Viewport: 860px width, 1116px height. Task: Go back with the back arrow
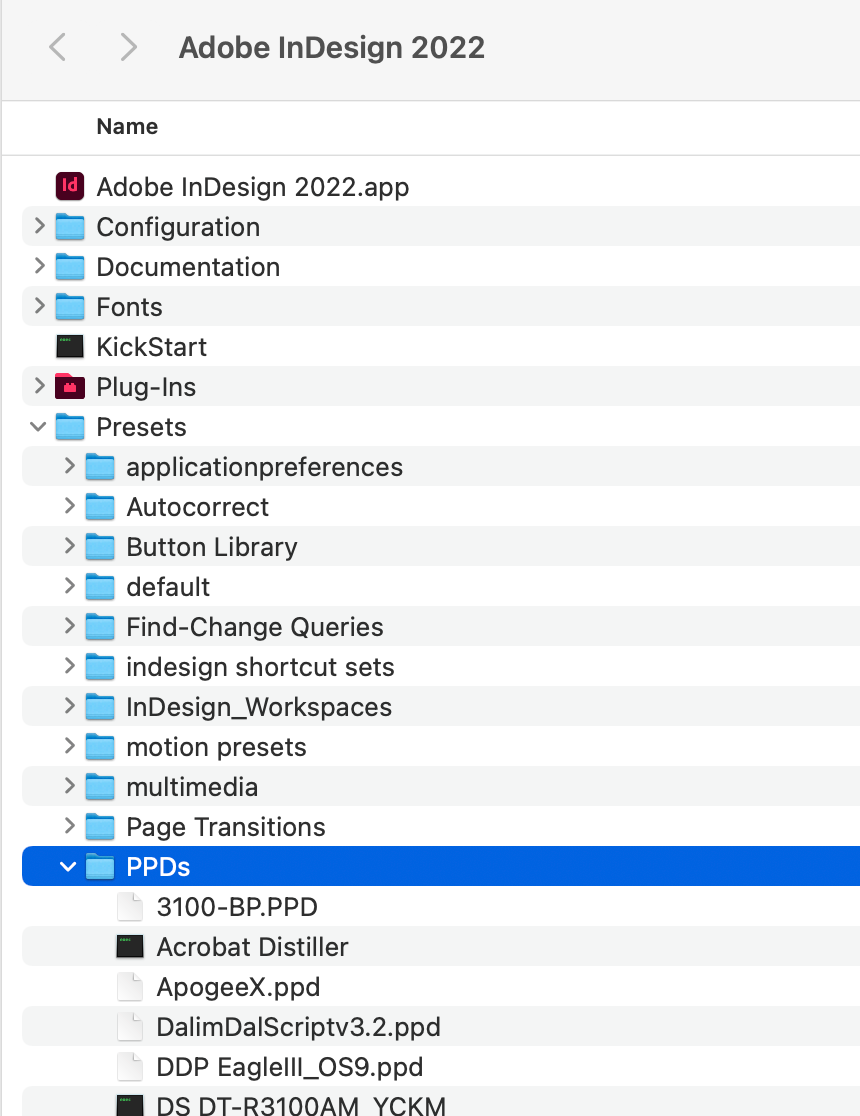(58, 48)
